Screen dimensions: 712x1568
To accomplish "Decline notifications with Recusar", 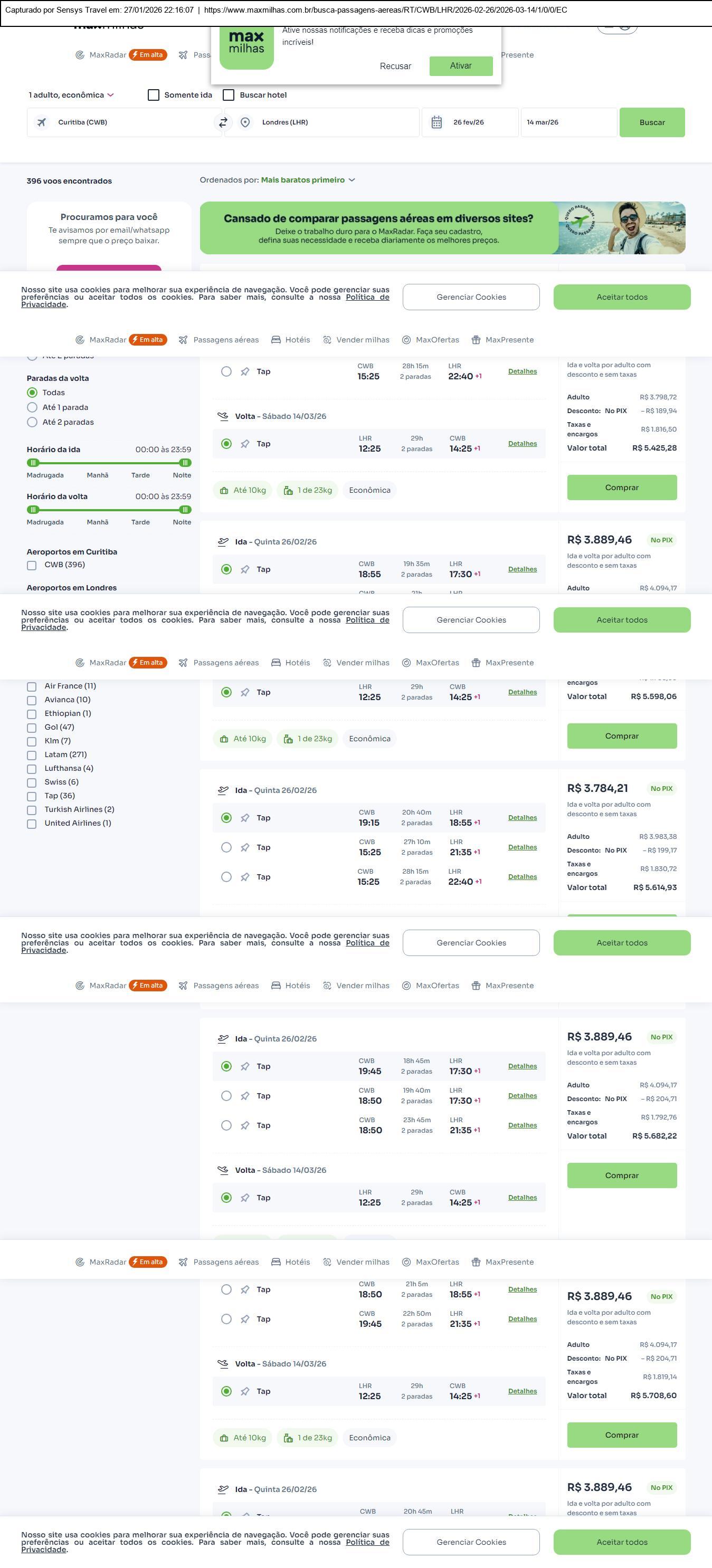I will 395,66.
